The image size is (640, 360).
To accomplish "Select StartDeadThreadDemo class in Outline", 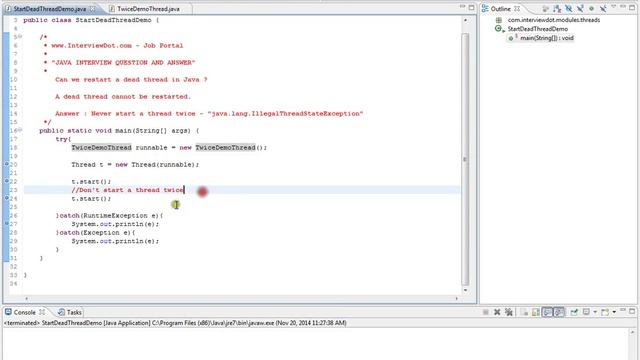I will click(538, 29).
